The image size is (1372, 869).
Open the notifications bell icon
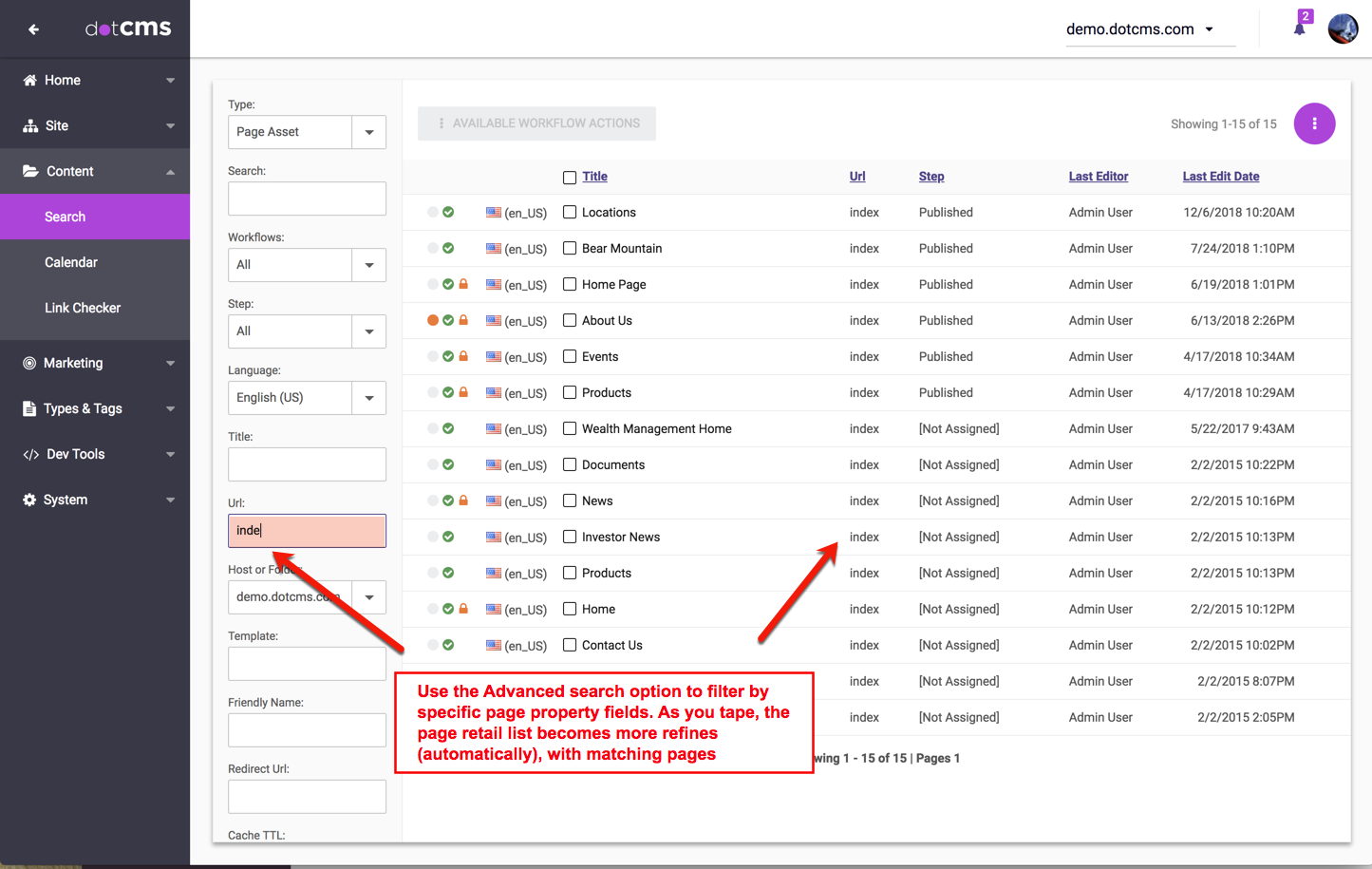click(1299, 28)
